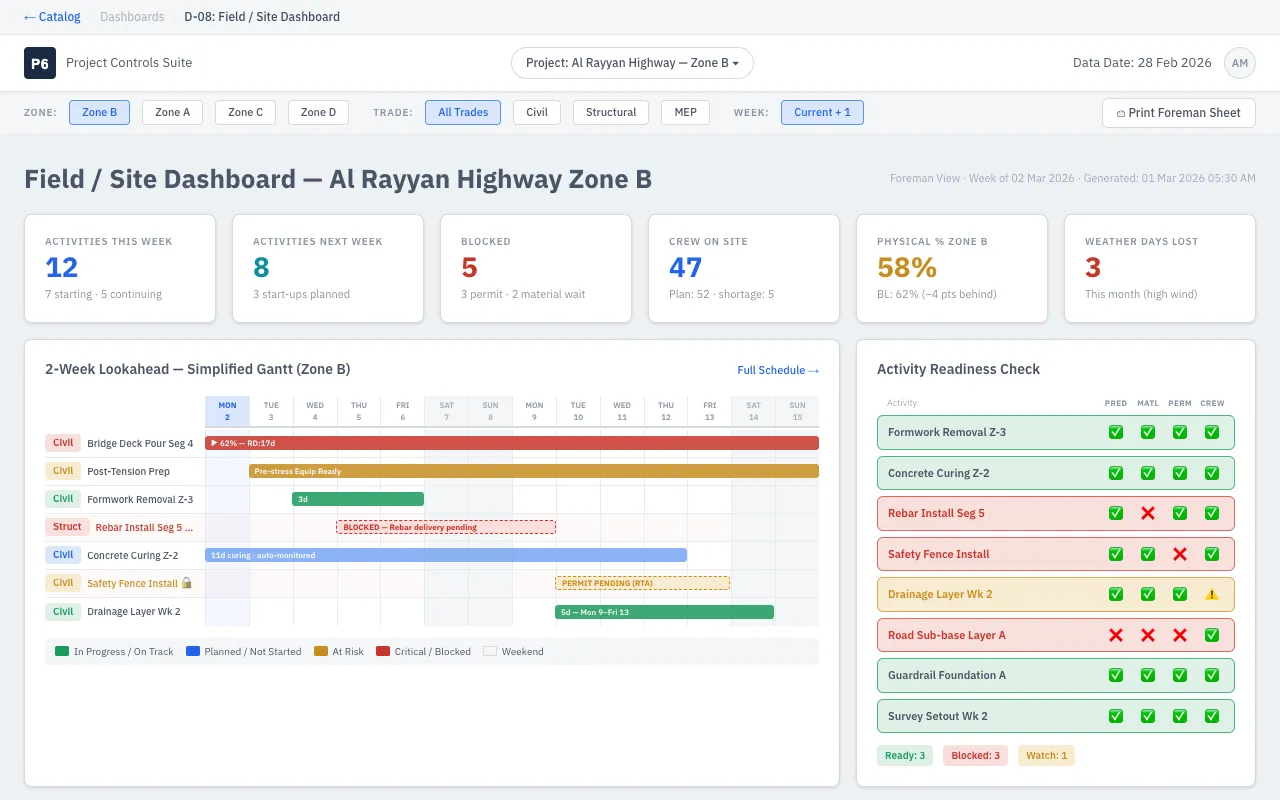Click the CREW warning triangle for Drainage Layer Wk 2
This screenshot has width=1280, height=800.
pos(1212,594)
